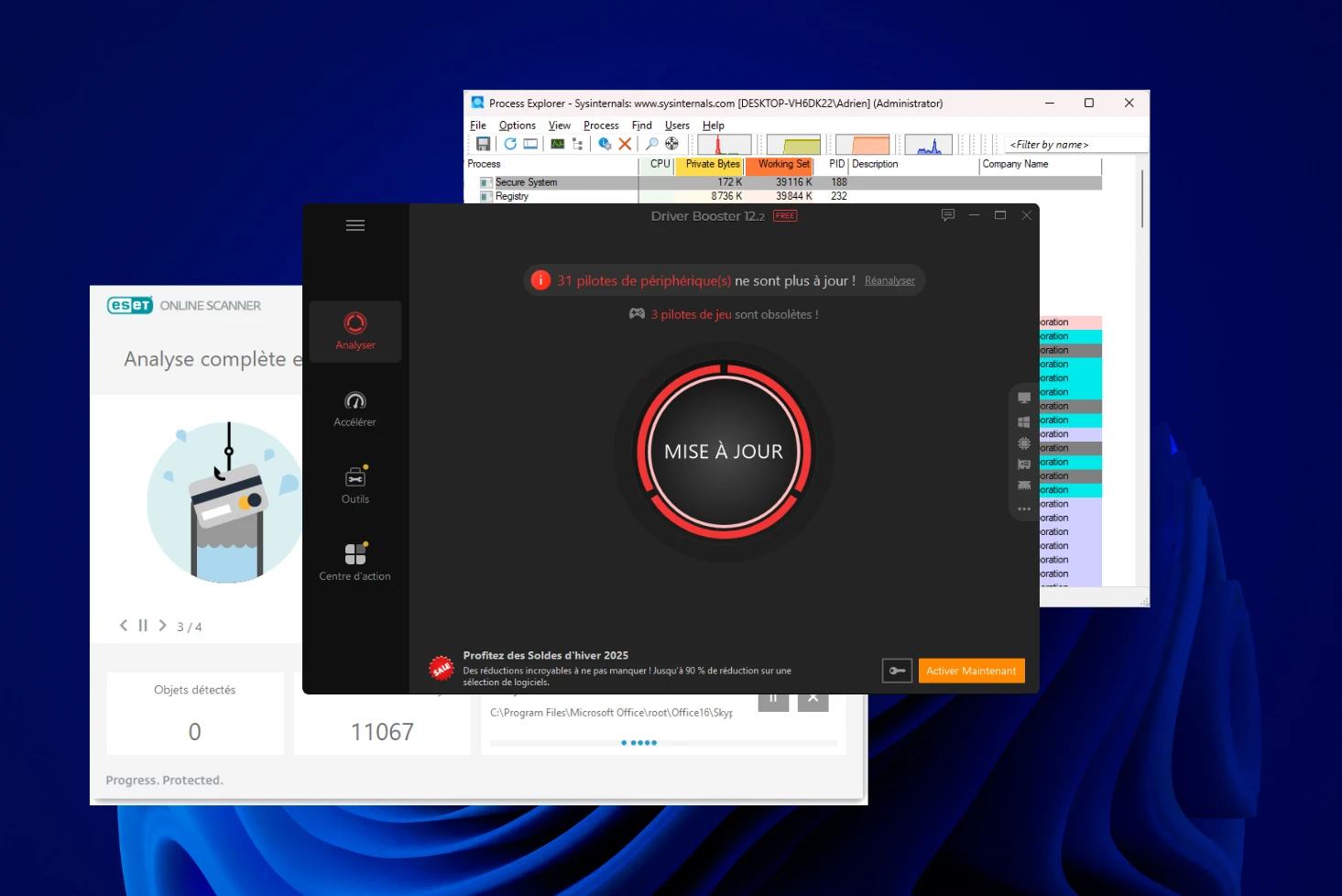Click the refresh icon in Process Explorer
This screenshot has height=896, width=1342.
pyautogui.click(x=509, y=144)
